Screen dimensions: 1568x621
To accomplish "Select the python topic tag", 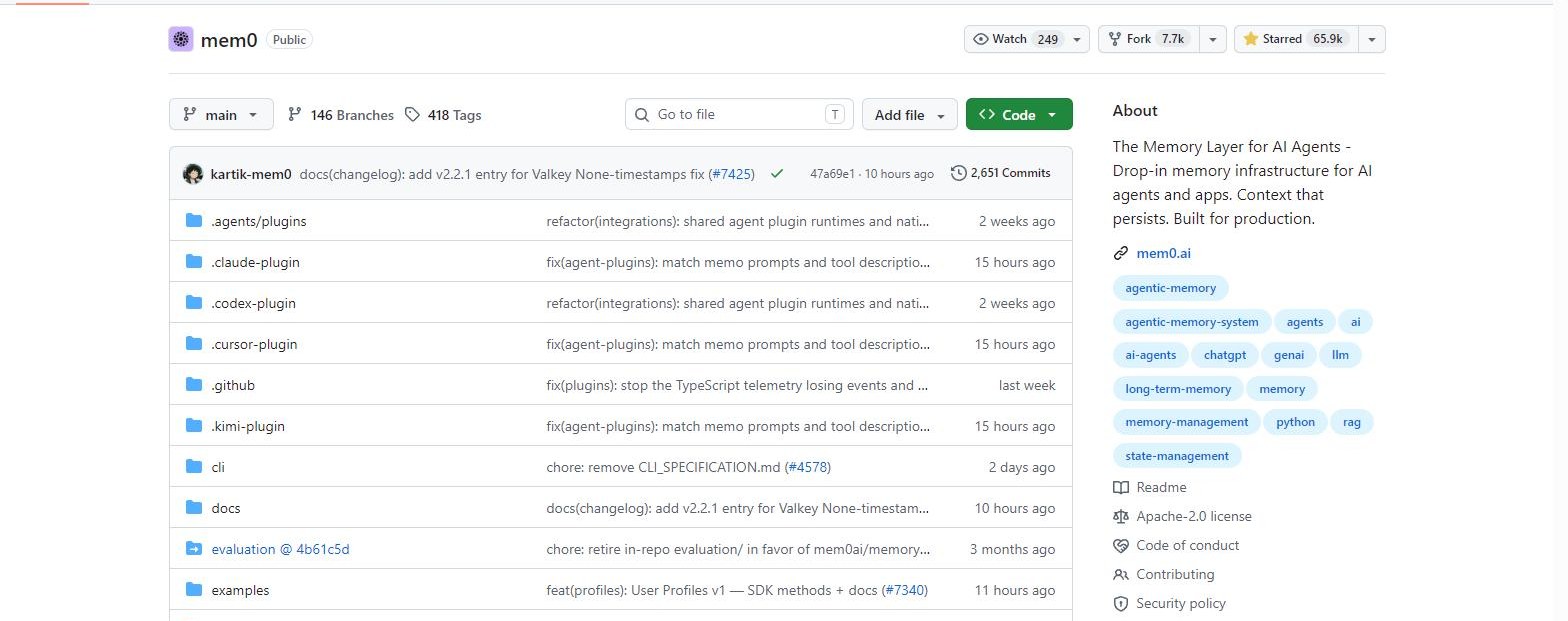I will click(x=1295, y=422).
